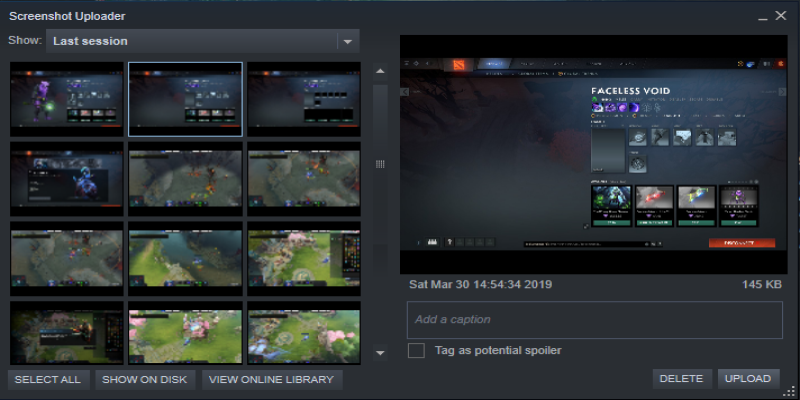Click the '145 KB' file size text
Image resolution: width=800 pixels, height=400 pixels.
click(762, 285)
